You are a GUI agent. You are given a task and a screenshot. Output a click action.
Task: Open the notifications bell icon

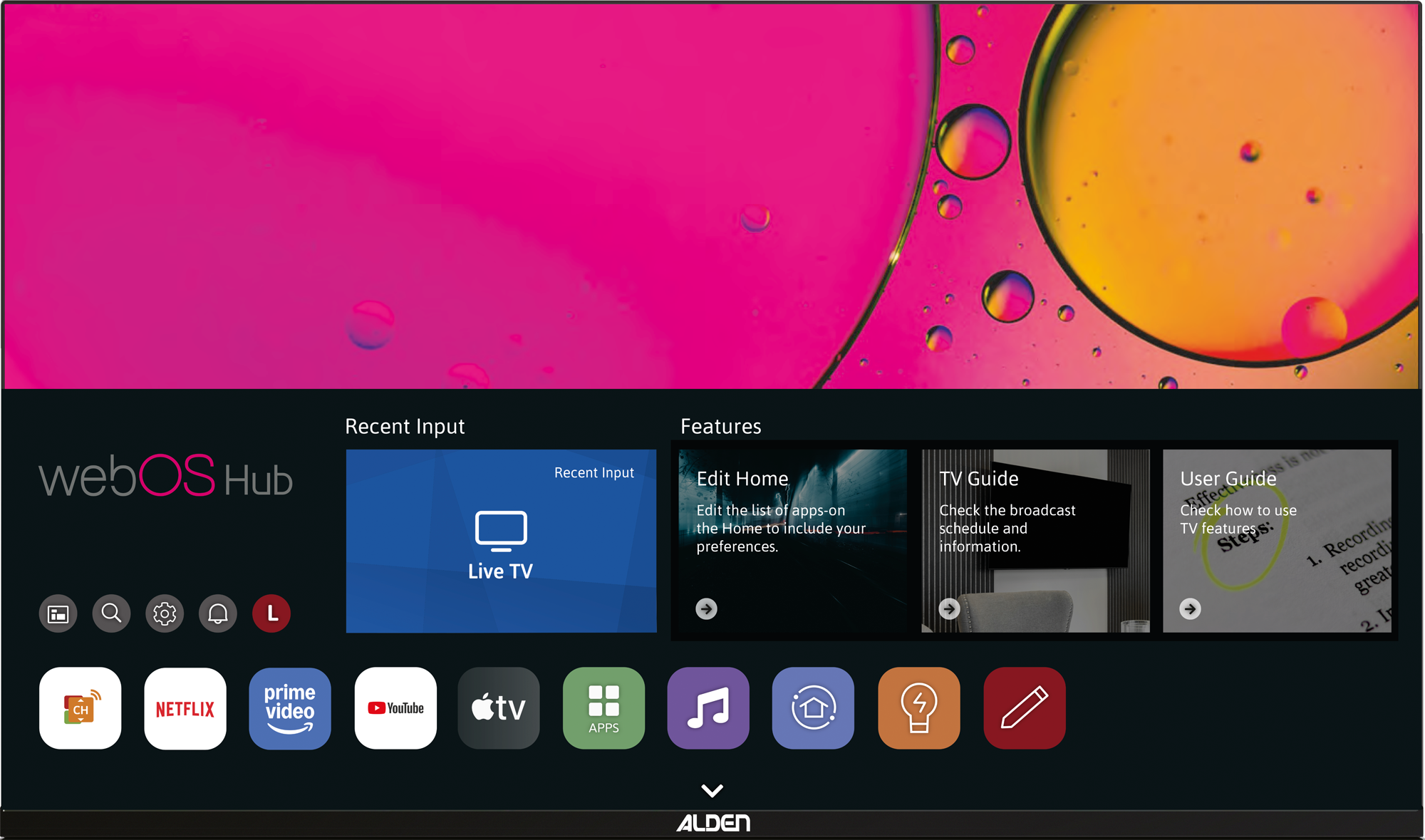click(x=218, y=613)
